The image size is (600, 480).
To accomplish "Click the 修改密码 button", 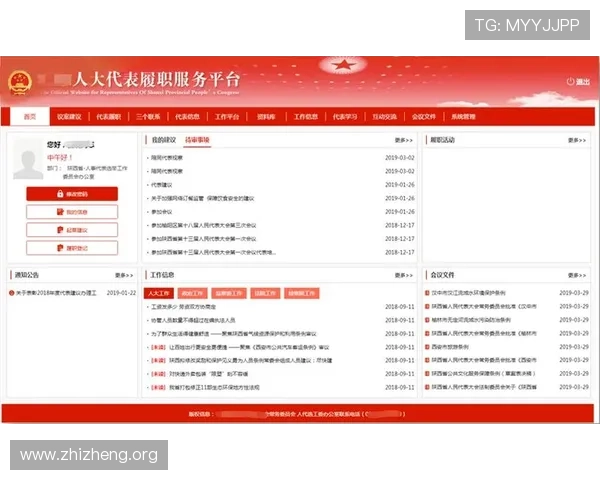I will click(72, 194).
